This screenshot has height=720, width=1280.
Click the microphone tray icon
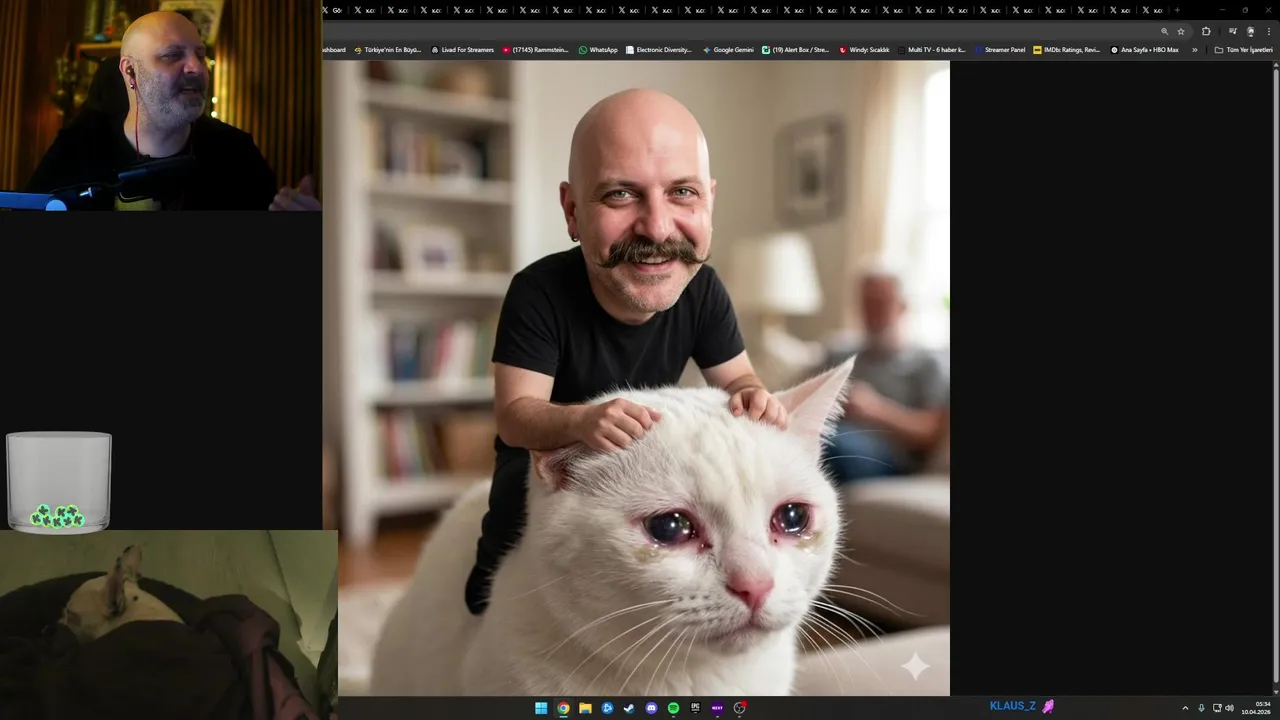coord(1201,708)
